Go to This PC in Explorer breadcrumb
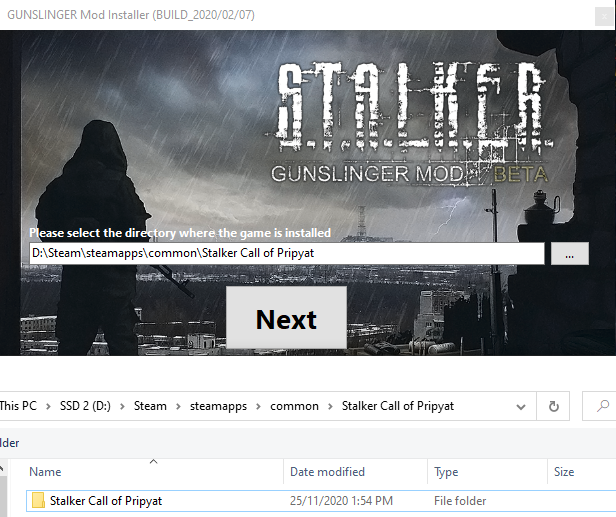Screen dimensions: 616x517 (18, 406)
